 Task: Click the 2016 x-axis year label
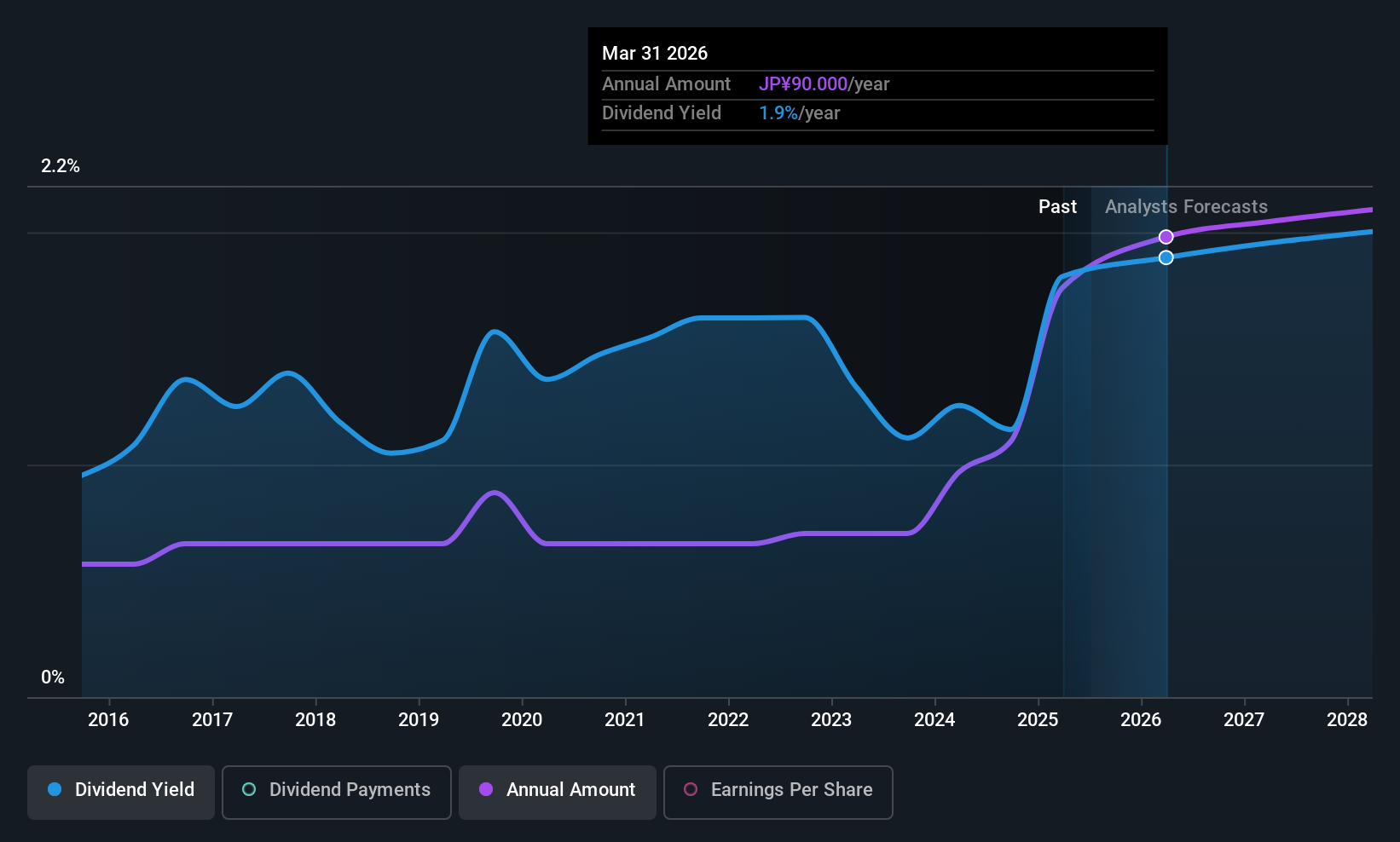(108, 720)
